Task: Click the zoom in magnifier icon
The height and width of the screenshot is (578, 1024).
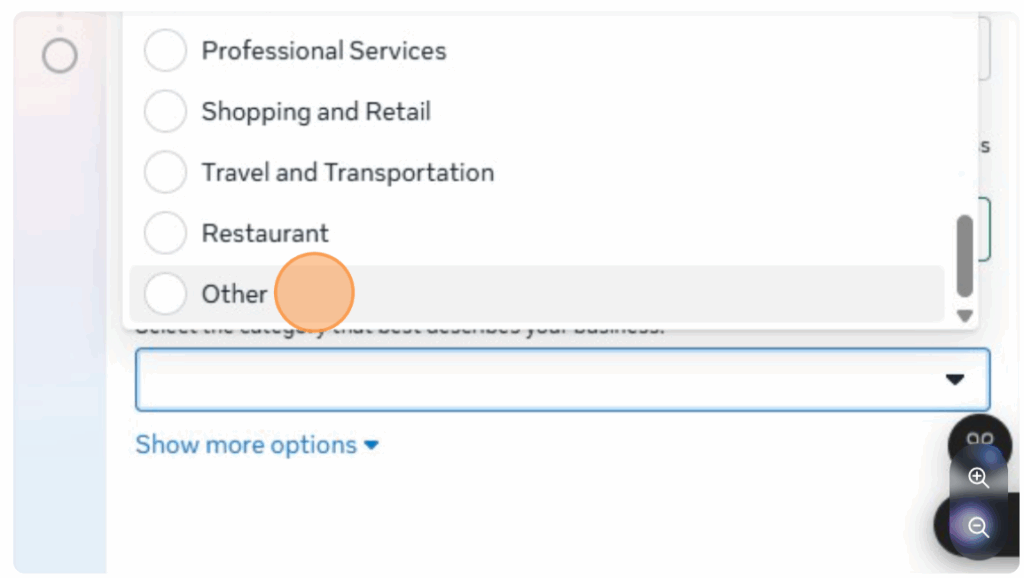Action: point(978,477)
